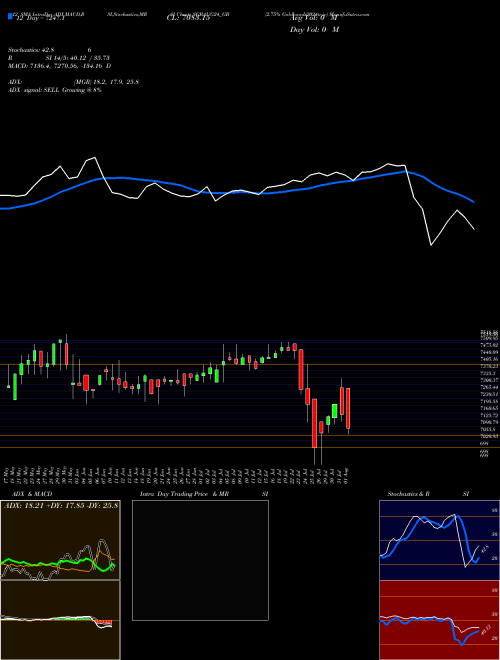This screenshot has height=660, width=500.
Task: Select the 'CL: 7033.15' closing price text
Action: [x=188, y=18]
